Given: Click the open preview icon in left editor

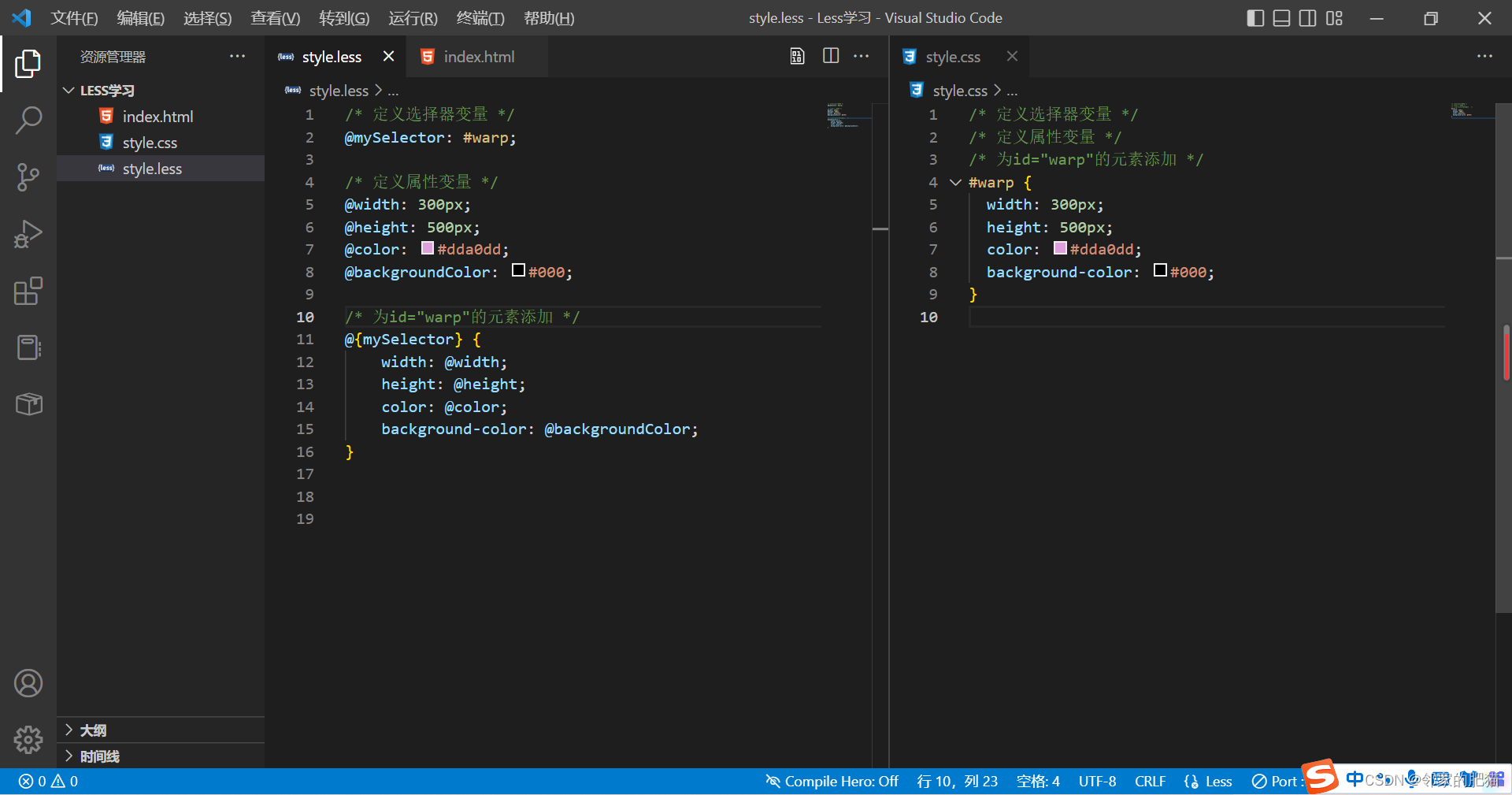Looking at the screenshot, I should [x=798, y=56].
